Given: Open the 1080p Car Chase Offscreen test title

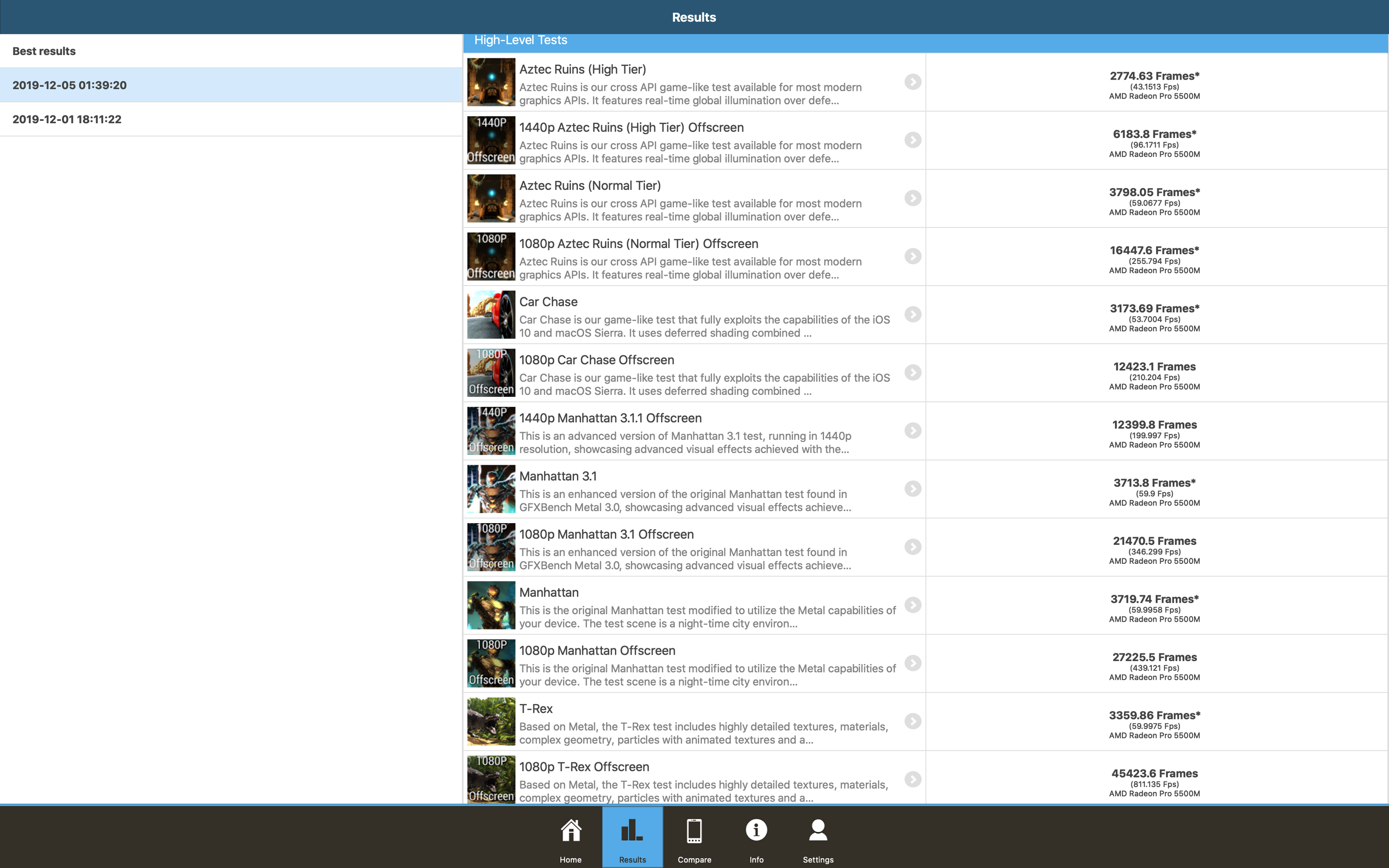Looking at the screenshot, I should [596, 360].
